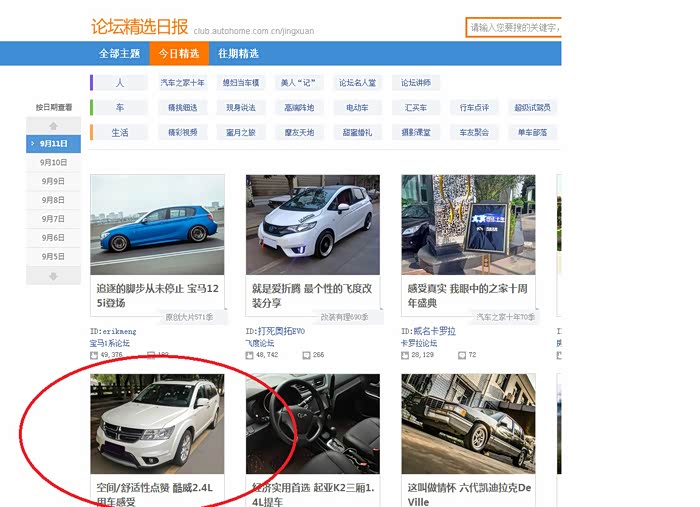Click views icon showing 48,742
The height and width of the screenshot is (507, 700).
tap(249, 355)
